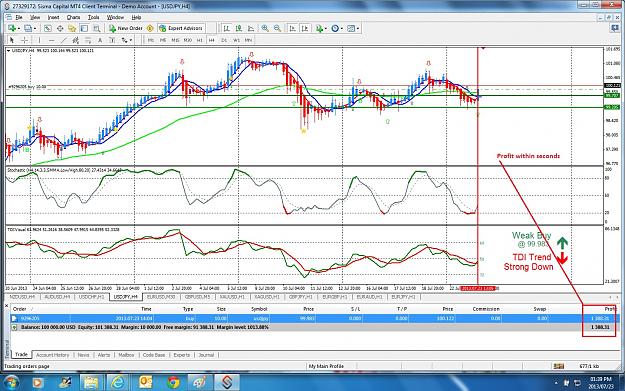Open the Window menu
This screenshot has width=625, height=391.
point(115,18)
